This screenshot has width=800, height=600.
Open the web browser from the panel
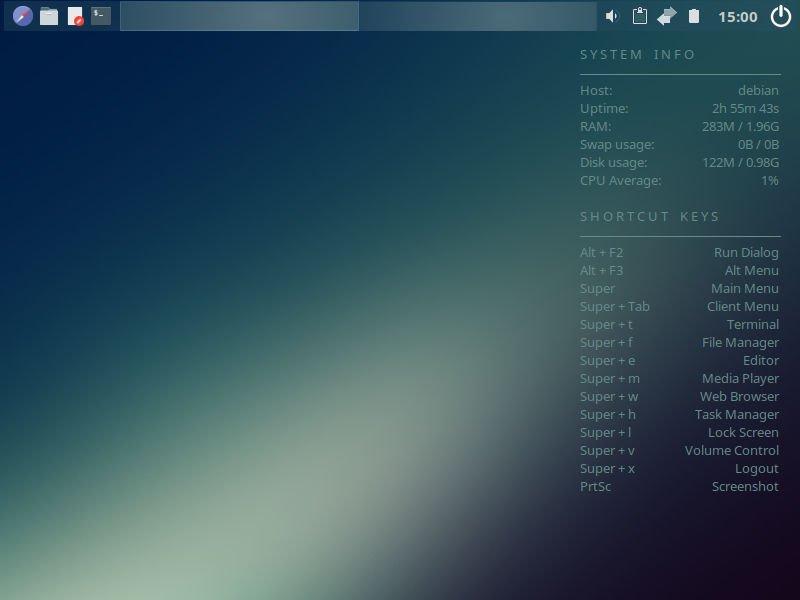(22, 16)
